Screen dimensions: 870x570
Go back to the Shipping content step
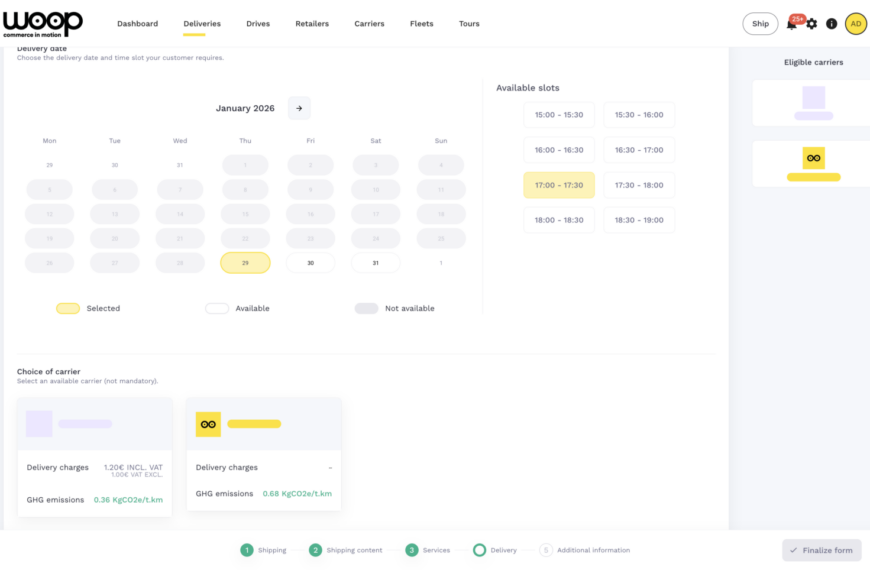click(346, 550)
